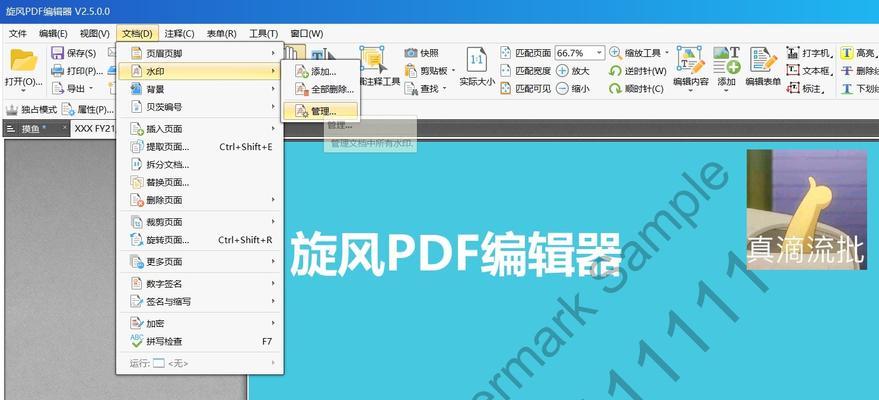The image size is (879, 400).
Task: Choose Rotate Pages (旋转页面...) menu item
Action: pos(200,240)
